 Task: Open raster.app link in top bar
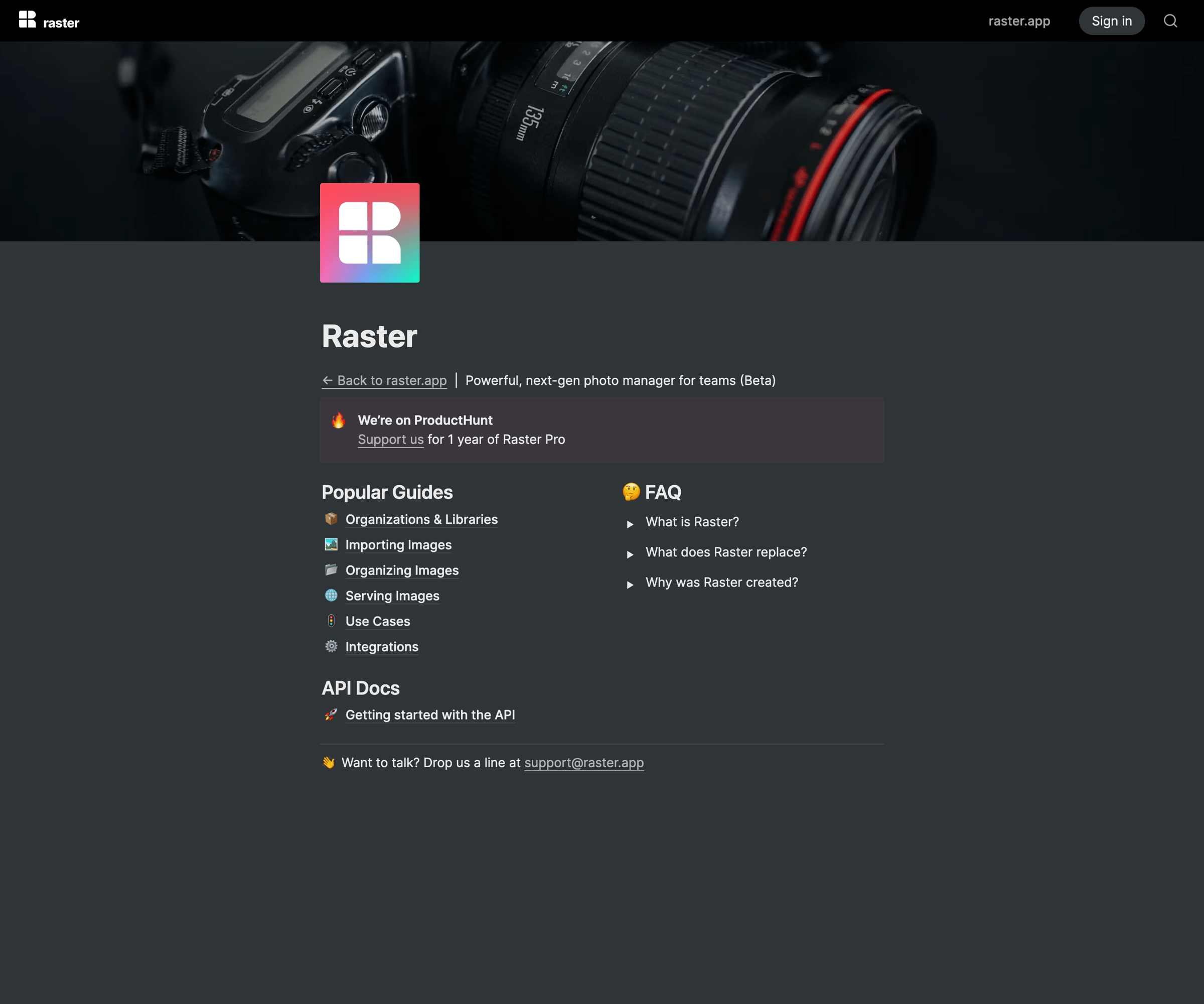point(1019,21)
